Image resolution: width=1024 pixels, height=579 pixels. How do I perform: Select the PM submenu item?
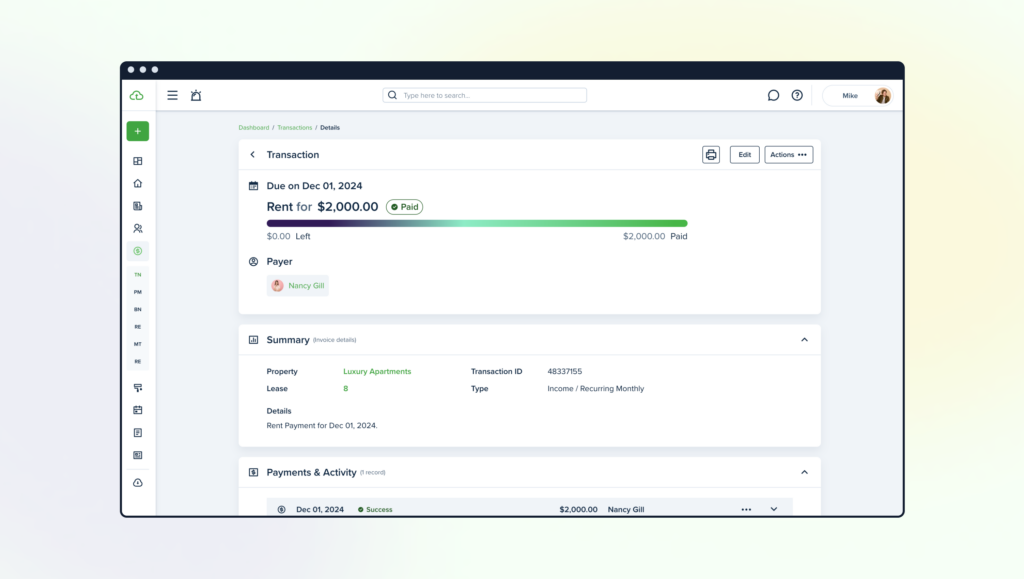click(138, 292)
